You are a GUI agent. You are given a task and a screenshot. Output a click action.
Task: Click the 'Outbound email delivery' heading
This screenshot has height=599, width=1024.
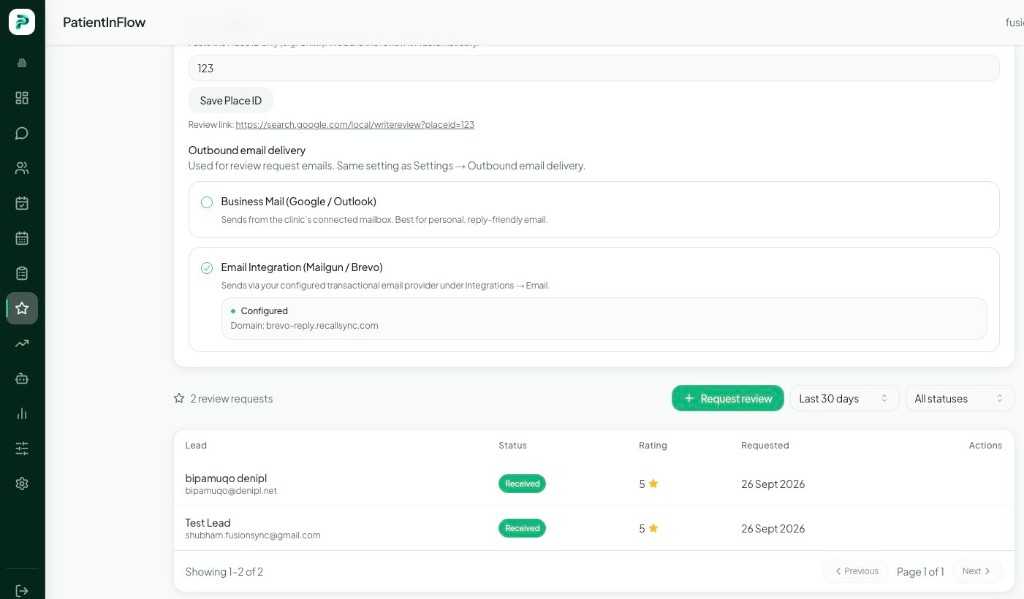(x=247, y=150)
